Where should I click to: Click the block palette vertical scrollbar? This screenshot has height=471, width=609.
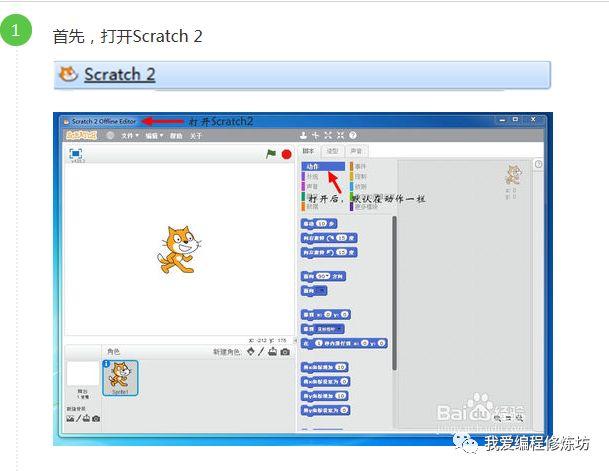(395, 293)
